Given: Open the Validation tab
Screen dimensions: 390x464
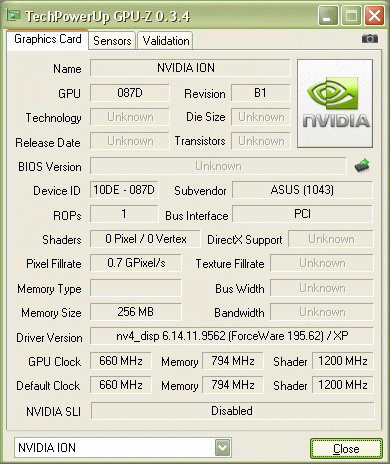Looking at the screenshot, I should pos(166,41).
